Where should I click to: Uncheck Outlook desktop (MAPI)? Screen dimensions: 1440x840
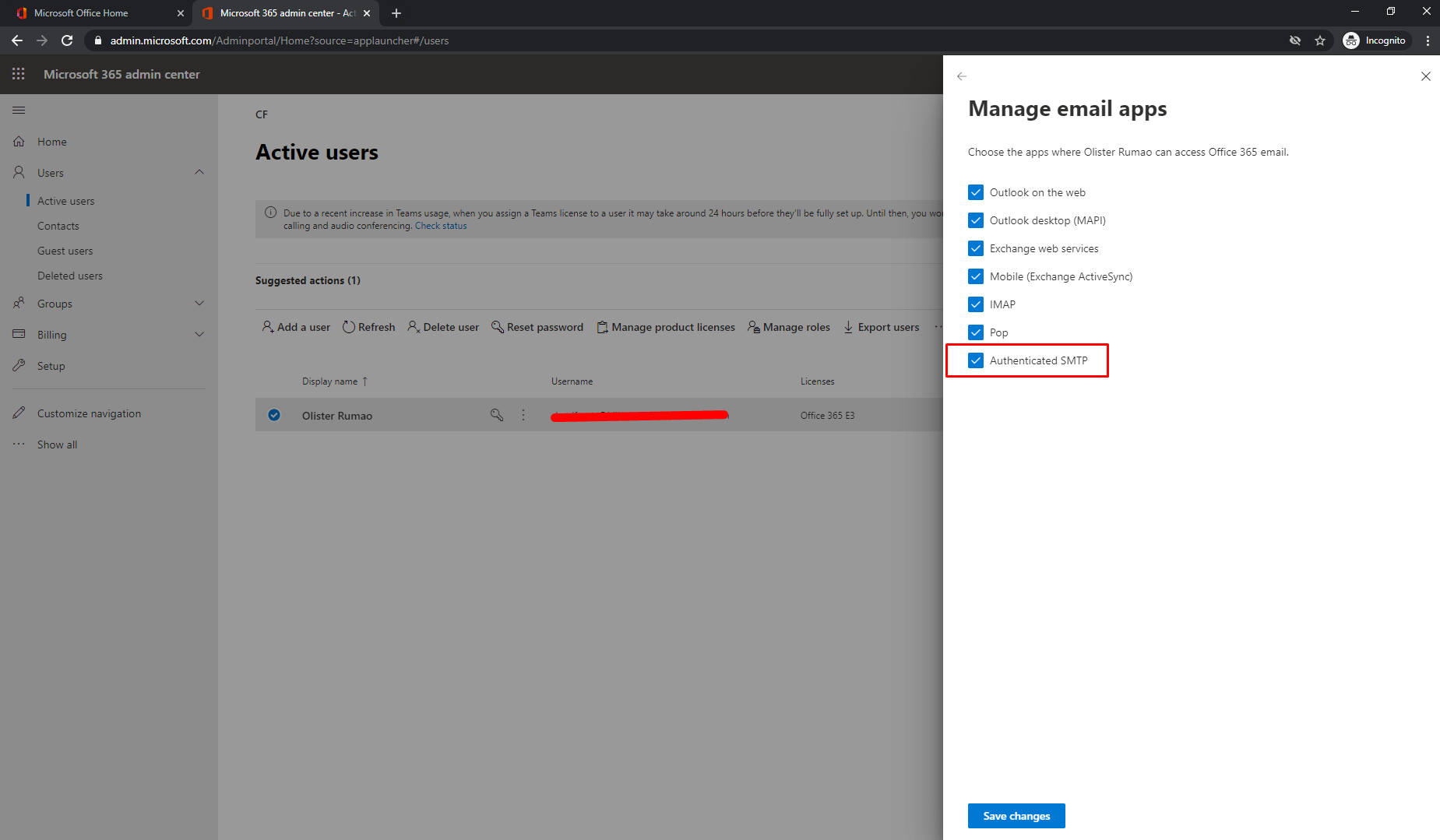click(976, 220)
